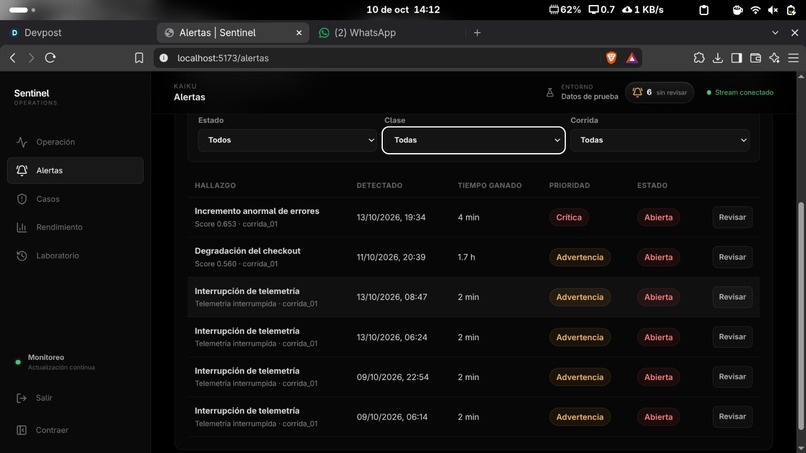This screenshot has height=453, width=806.
Task: Review the Incremento anormal de errores alert
Action: coord(732,217)
